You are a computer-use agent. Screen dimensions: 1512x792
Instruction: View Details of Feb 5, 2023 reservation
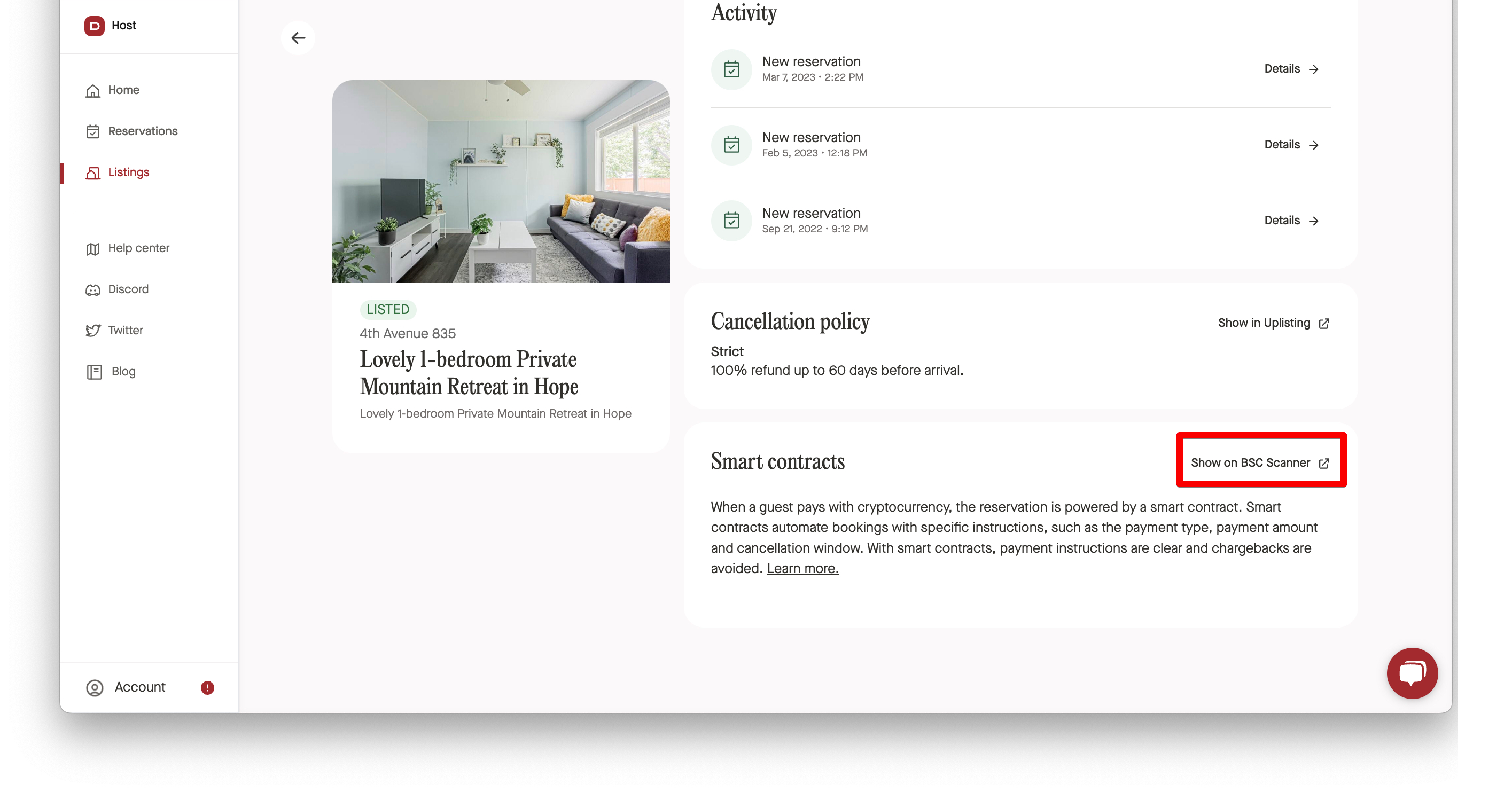1292,145
